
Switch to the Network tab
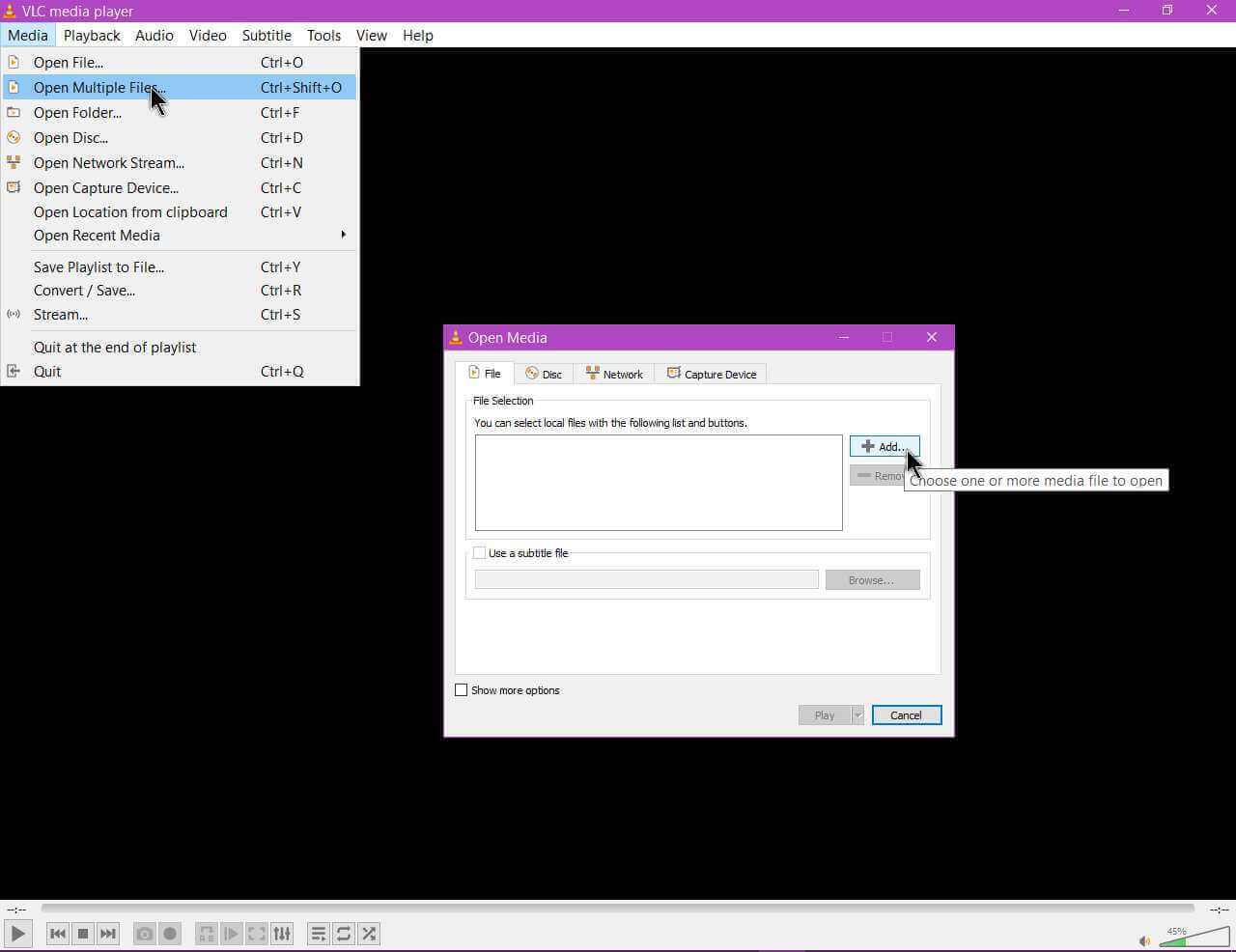pos(614,375)
